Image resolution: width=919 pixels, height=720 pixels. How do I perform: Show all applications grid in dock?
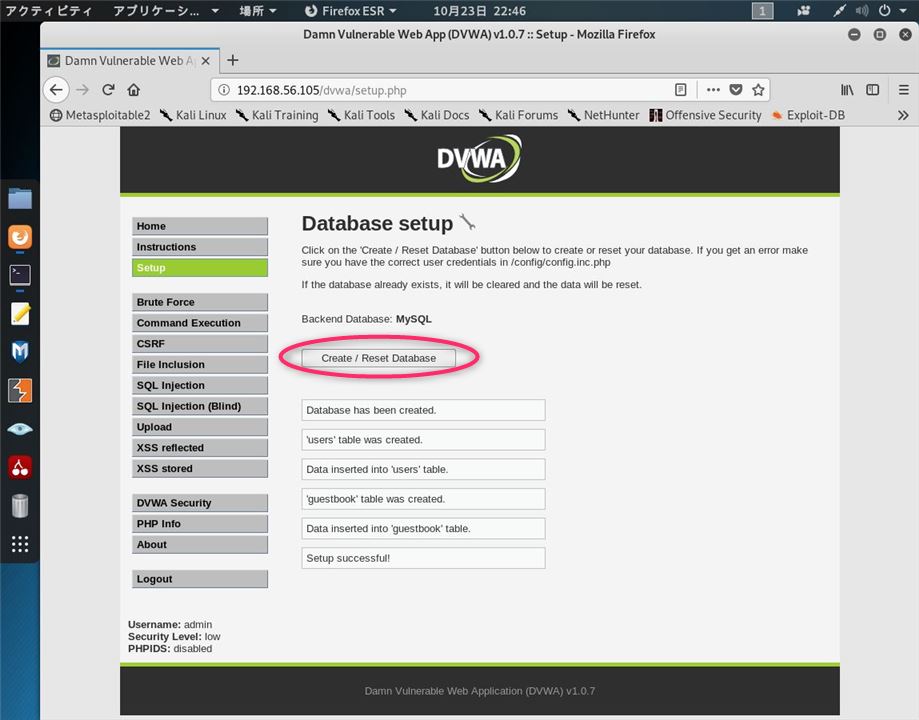coord(20,544)
